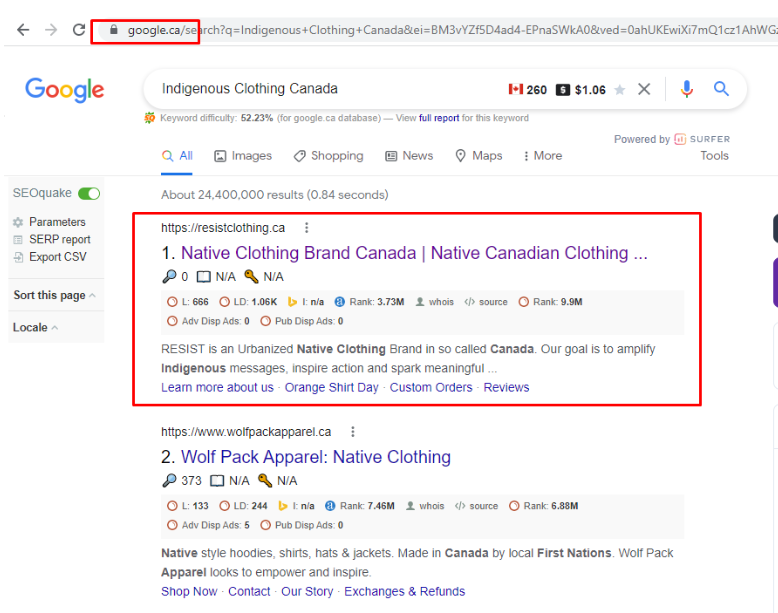Click the CPC $1.06 badge

coord(581,90)
